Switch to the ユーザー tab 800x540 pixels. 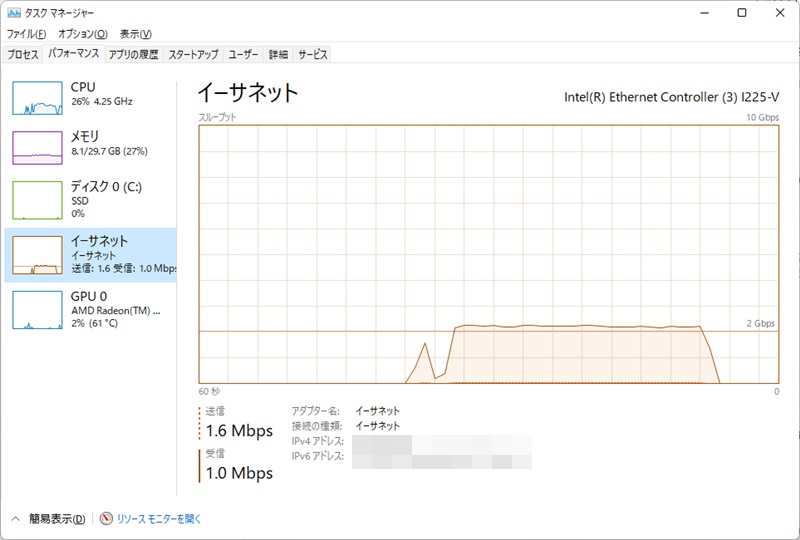tap(244, 54)
